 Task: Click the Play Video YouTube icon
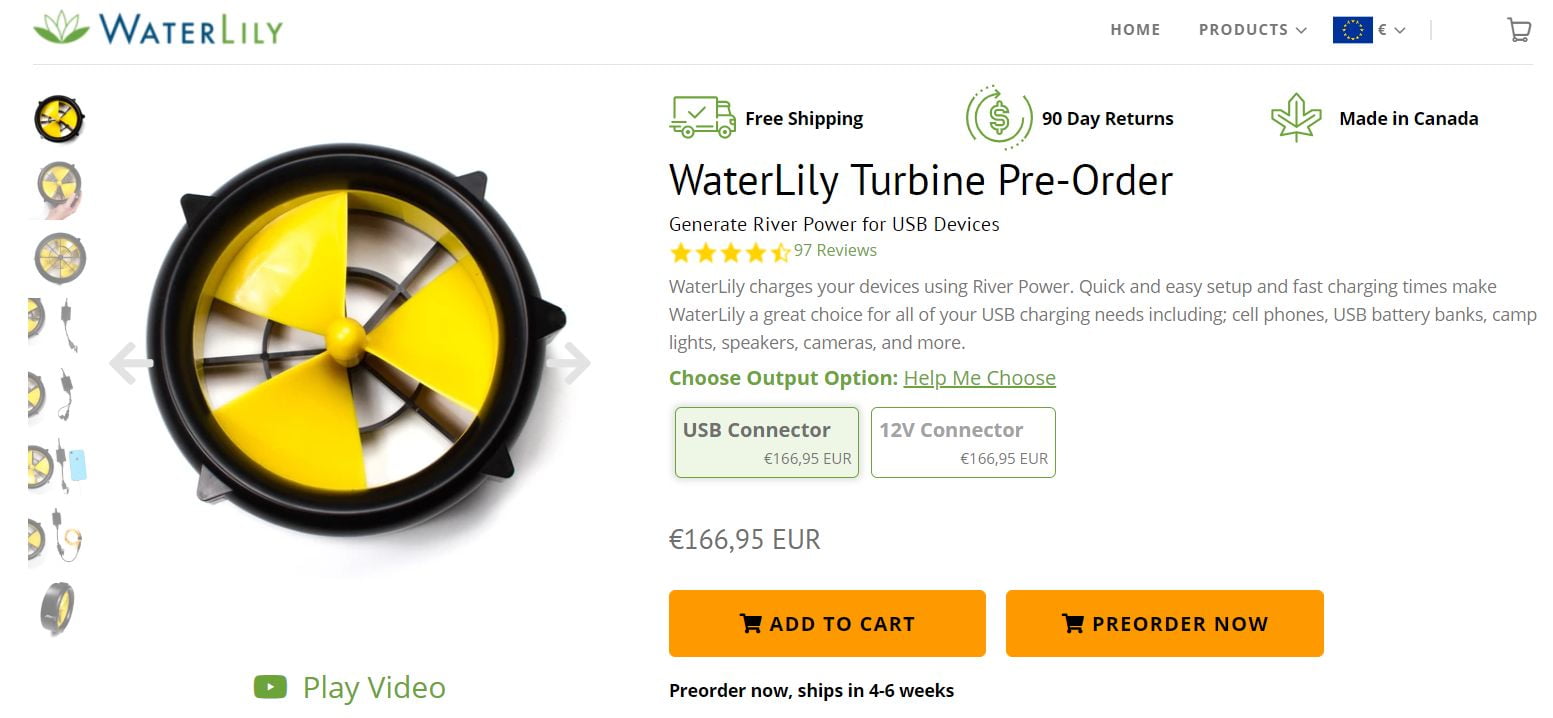(x=270, y=687)
